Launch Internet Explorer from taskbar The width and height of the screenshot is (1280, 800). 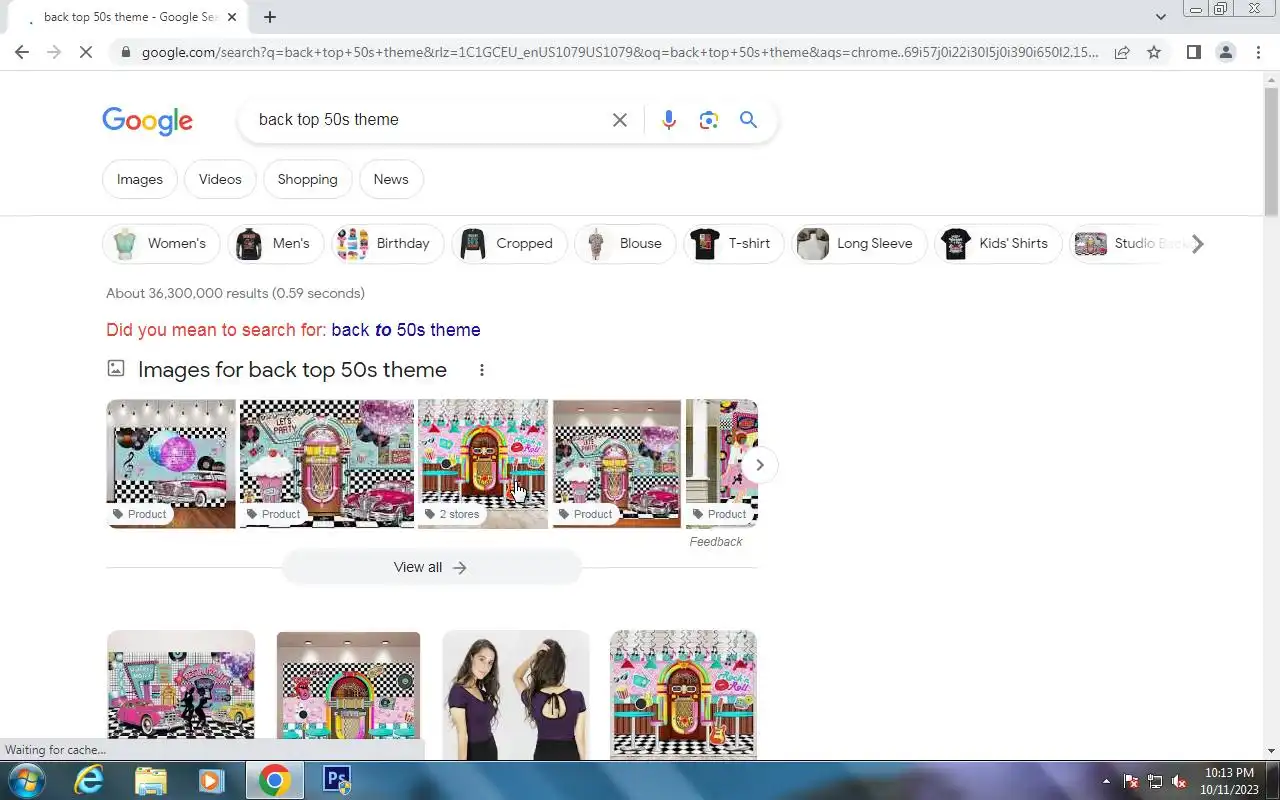89,780
